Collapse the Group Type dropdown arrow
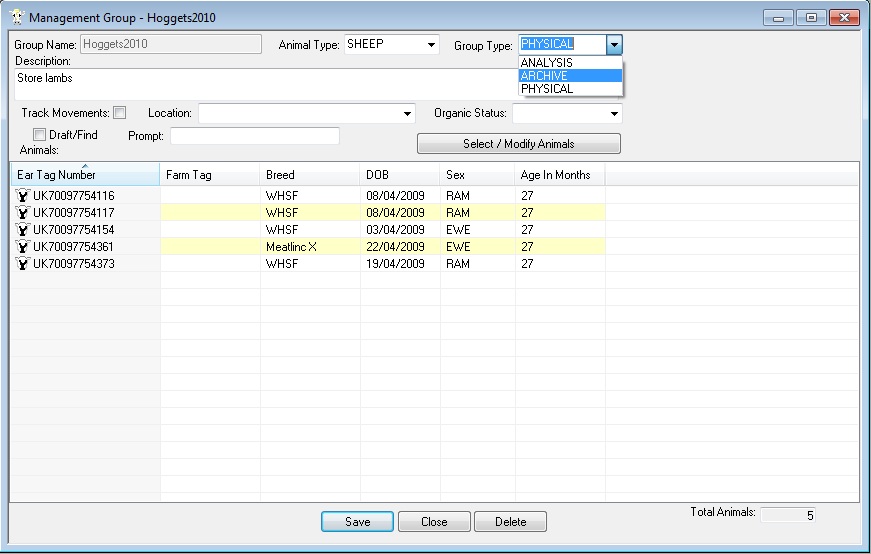This screenshot has width=871, height=554. tap(614, 44)
